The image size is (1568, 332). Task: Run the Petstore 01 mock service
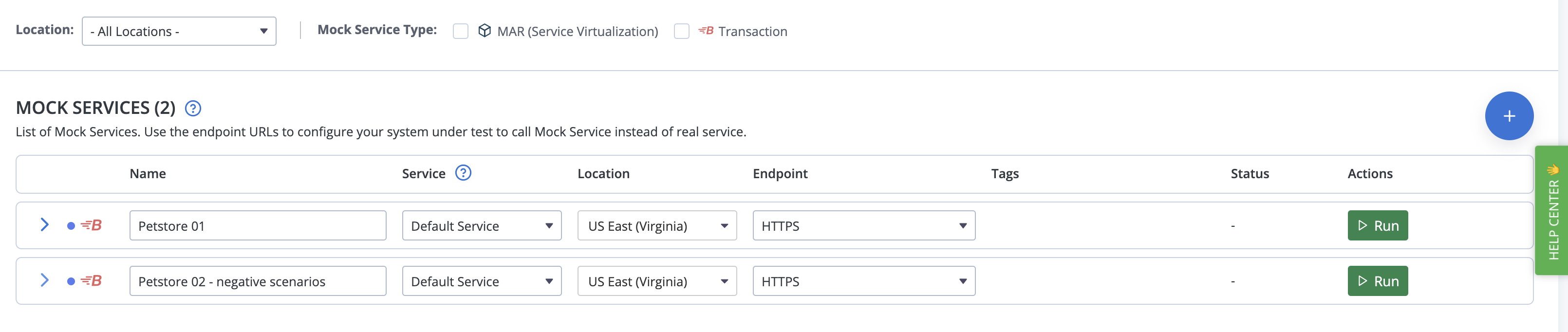click(x=1378, y=225)
